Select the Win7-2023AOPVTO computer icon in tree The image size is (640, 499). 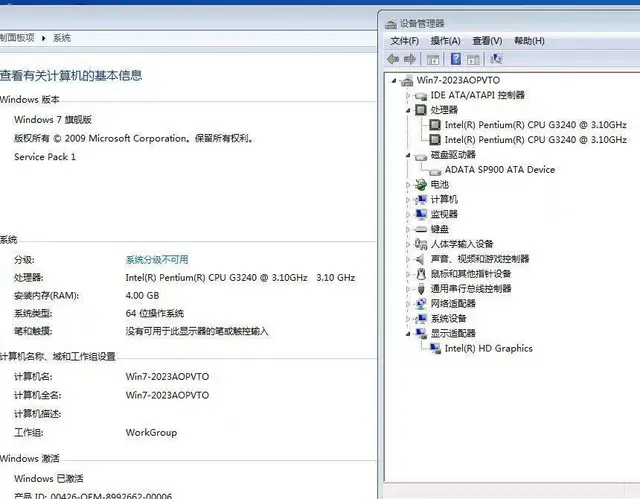click(x=407, y=80)
